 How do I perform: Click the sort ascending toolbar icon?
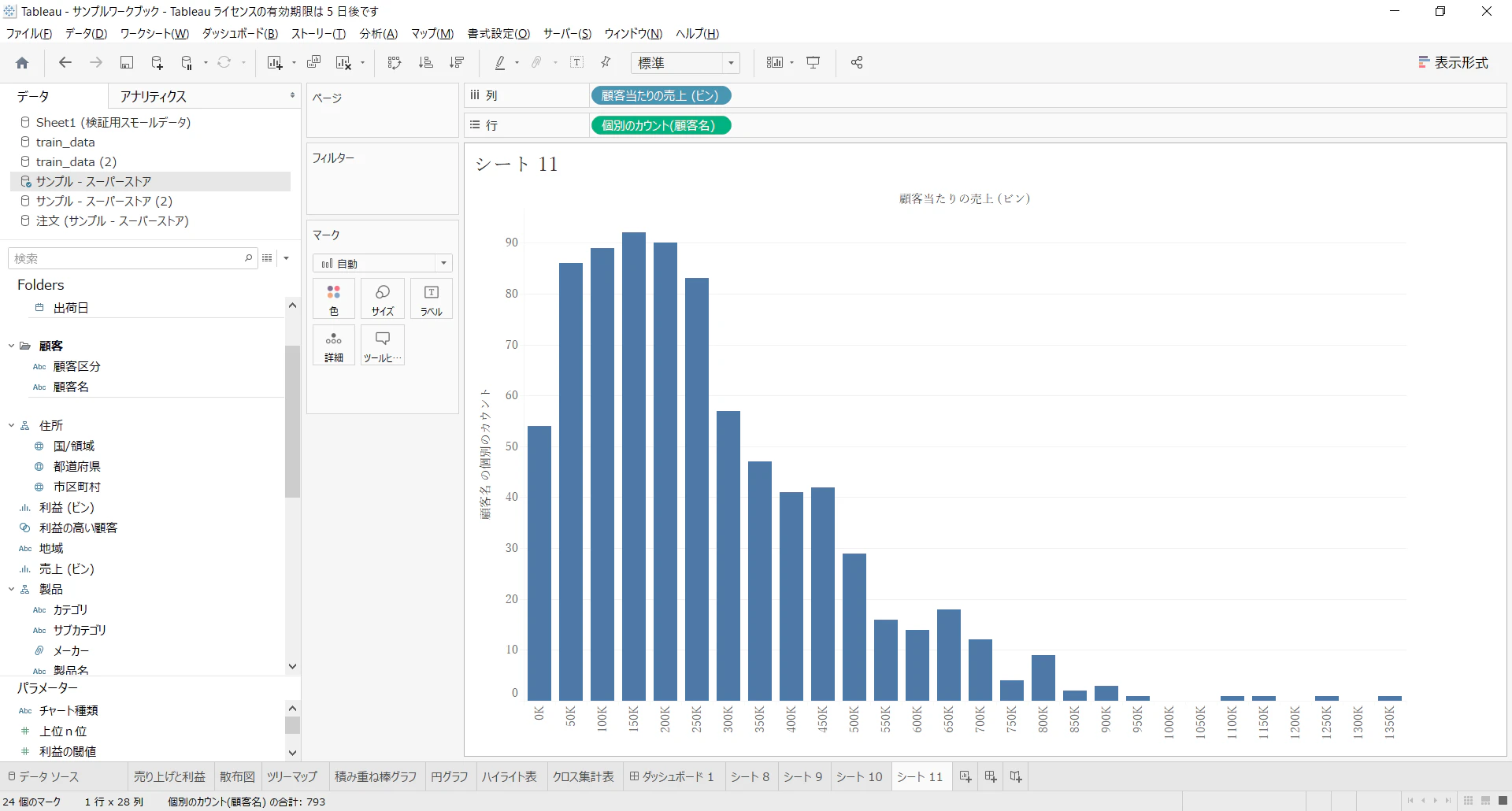[x=425, y=62]
